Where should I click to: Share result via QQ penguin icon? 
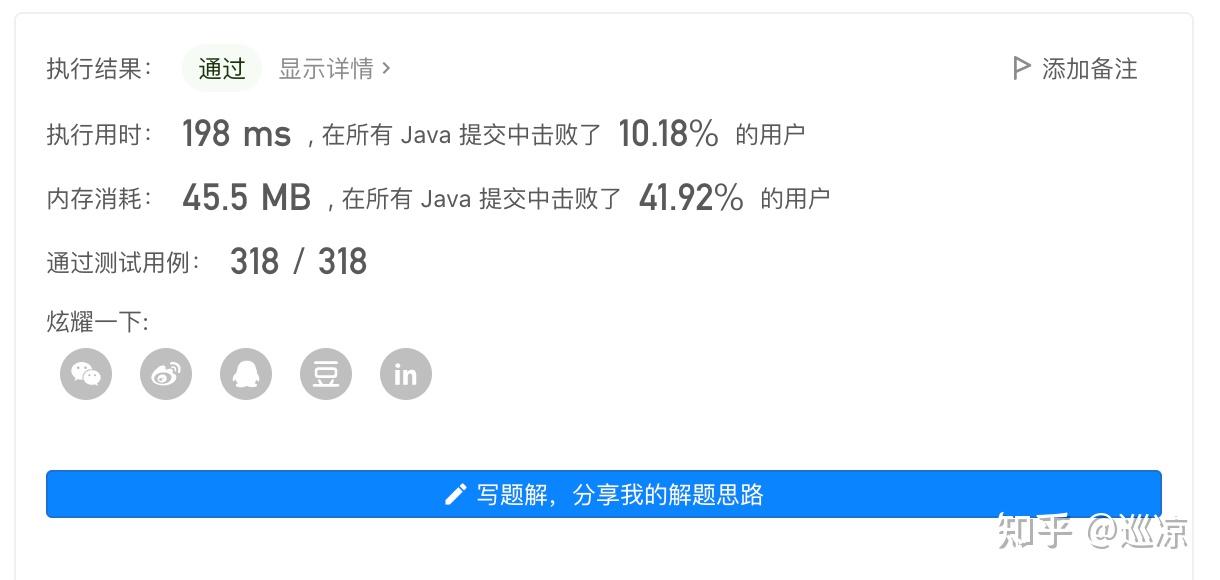(x=246, y=374)
